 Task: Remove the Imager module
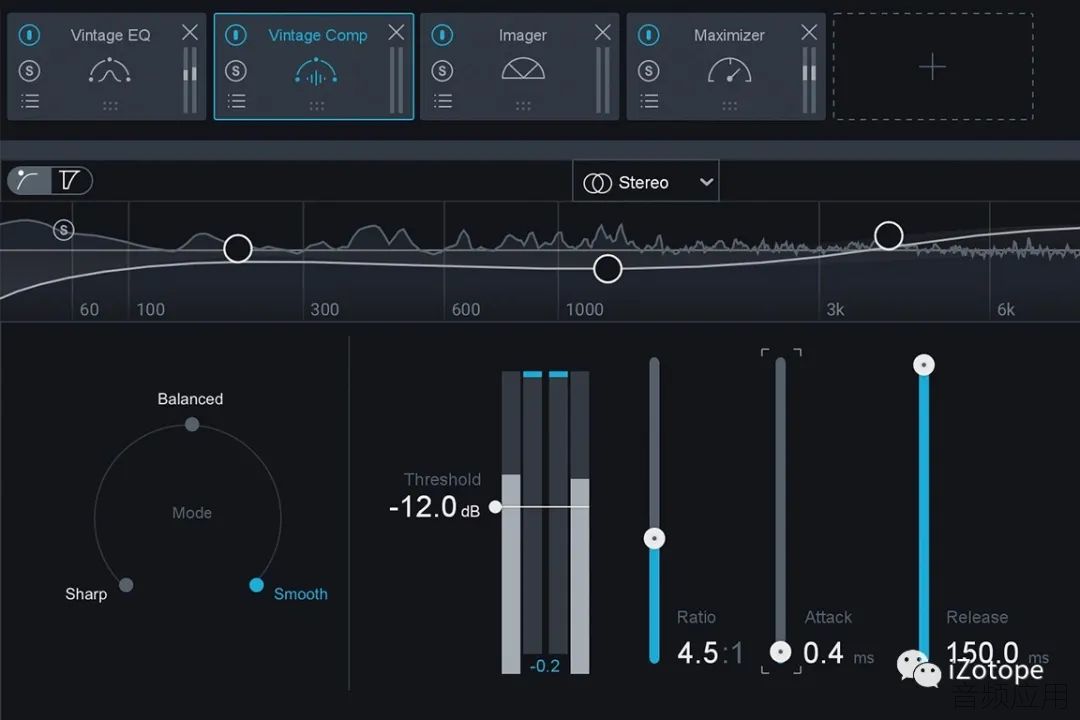click(x=603, y=32)
